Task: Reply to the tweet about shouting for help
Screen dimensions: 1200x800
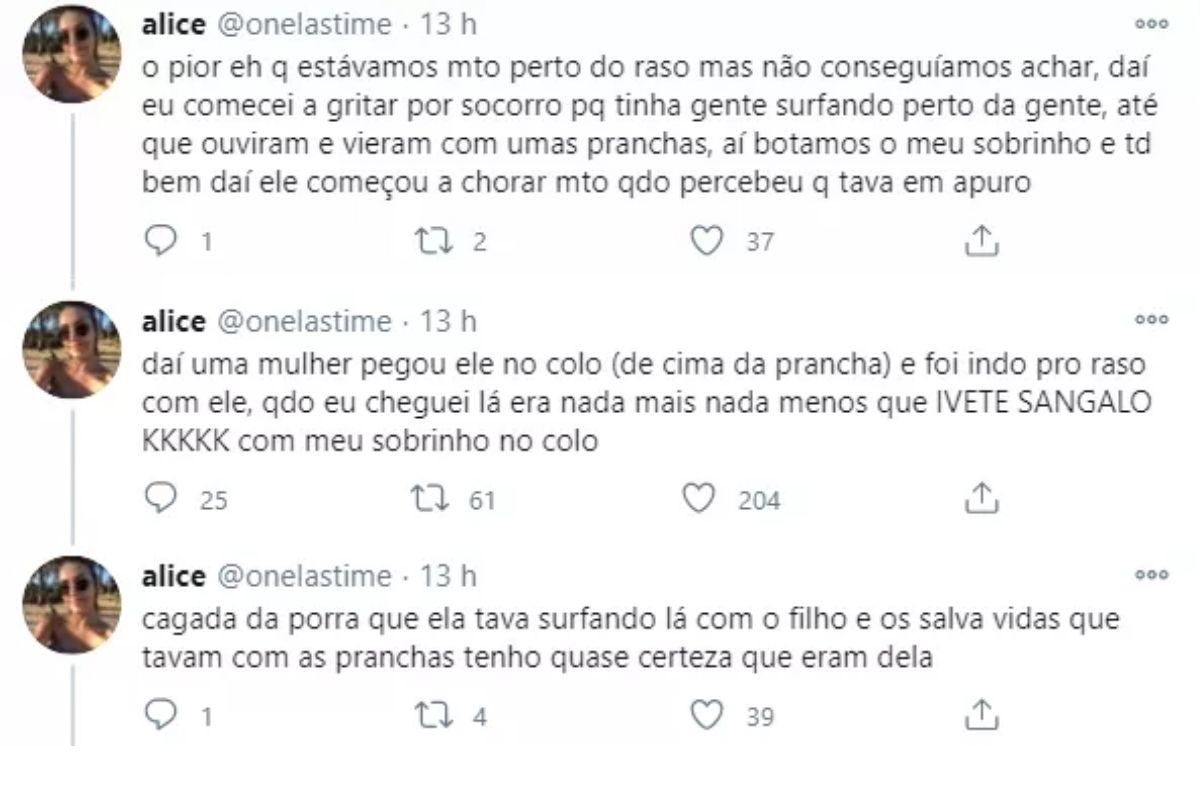Action: 160,241
